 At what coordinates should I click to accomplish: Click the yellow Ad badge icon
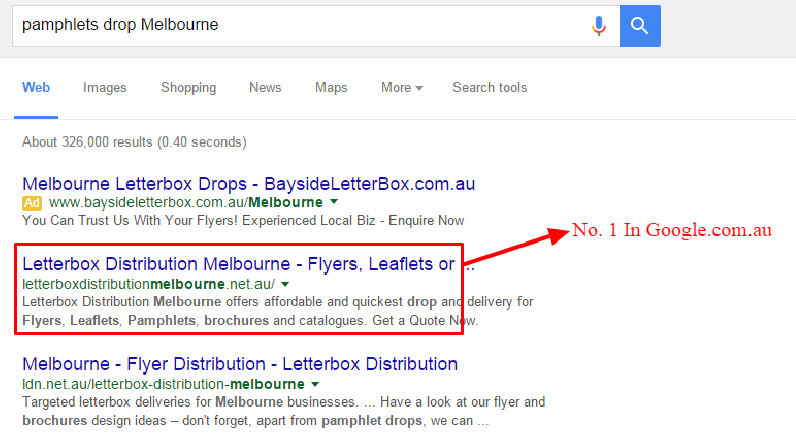click(x=31, y=202)
